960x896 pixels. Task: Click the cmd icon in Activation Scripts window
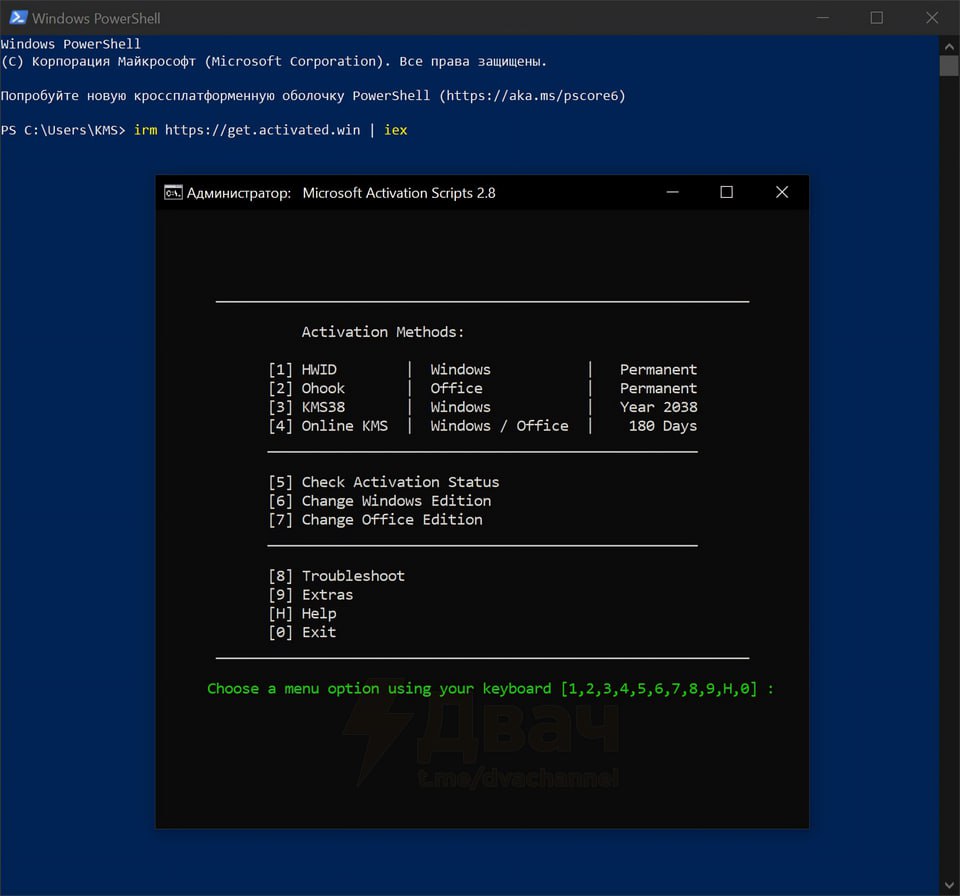point(173,193)
